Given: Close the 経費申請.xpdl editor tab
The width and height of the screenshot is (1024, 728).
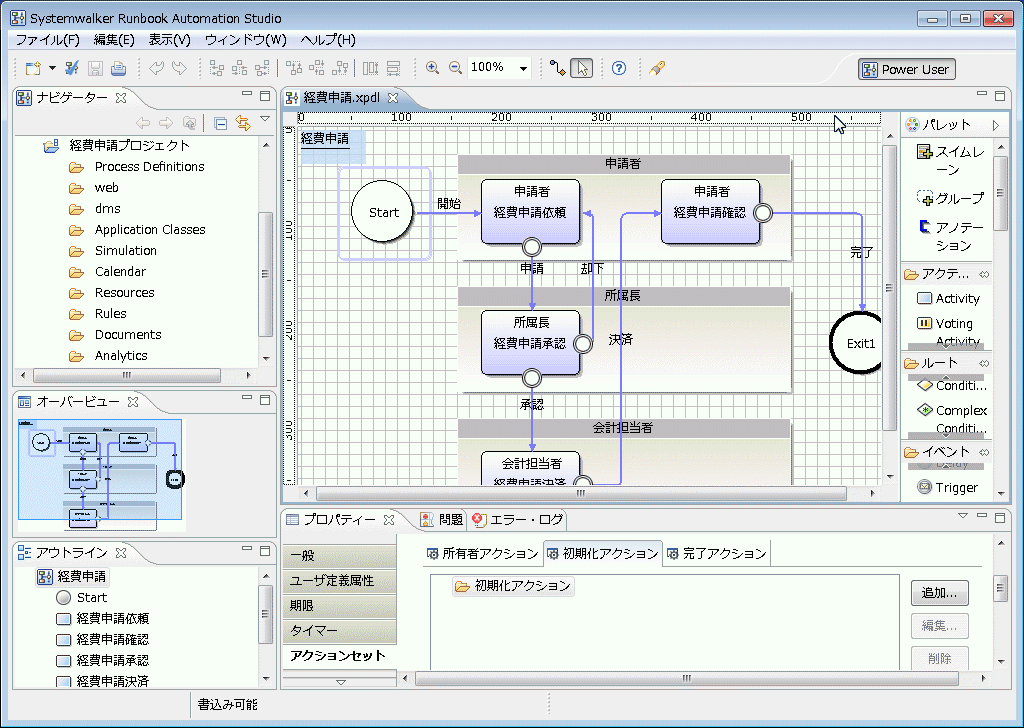Looking at the screenshot, I should 392,98.
